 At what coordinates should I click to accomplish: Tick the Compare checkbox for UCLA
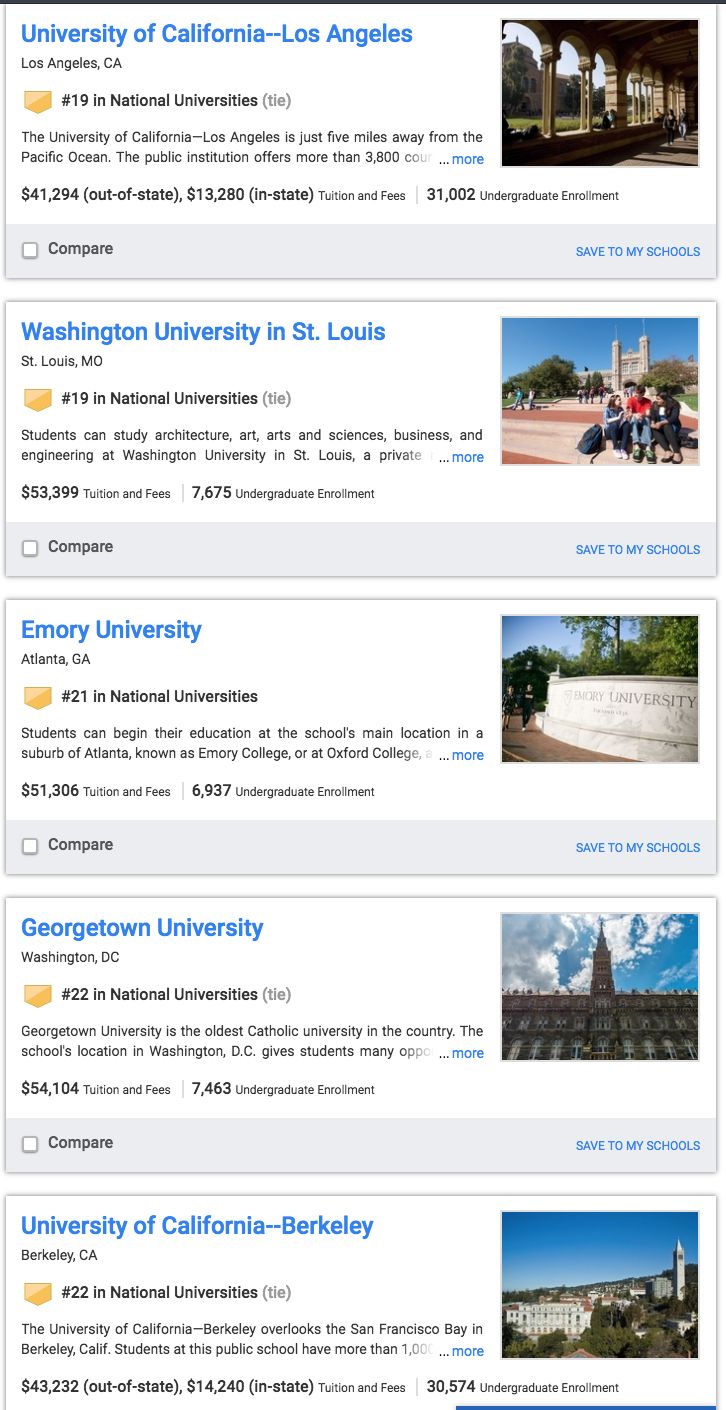click(x=30, y=250)
